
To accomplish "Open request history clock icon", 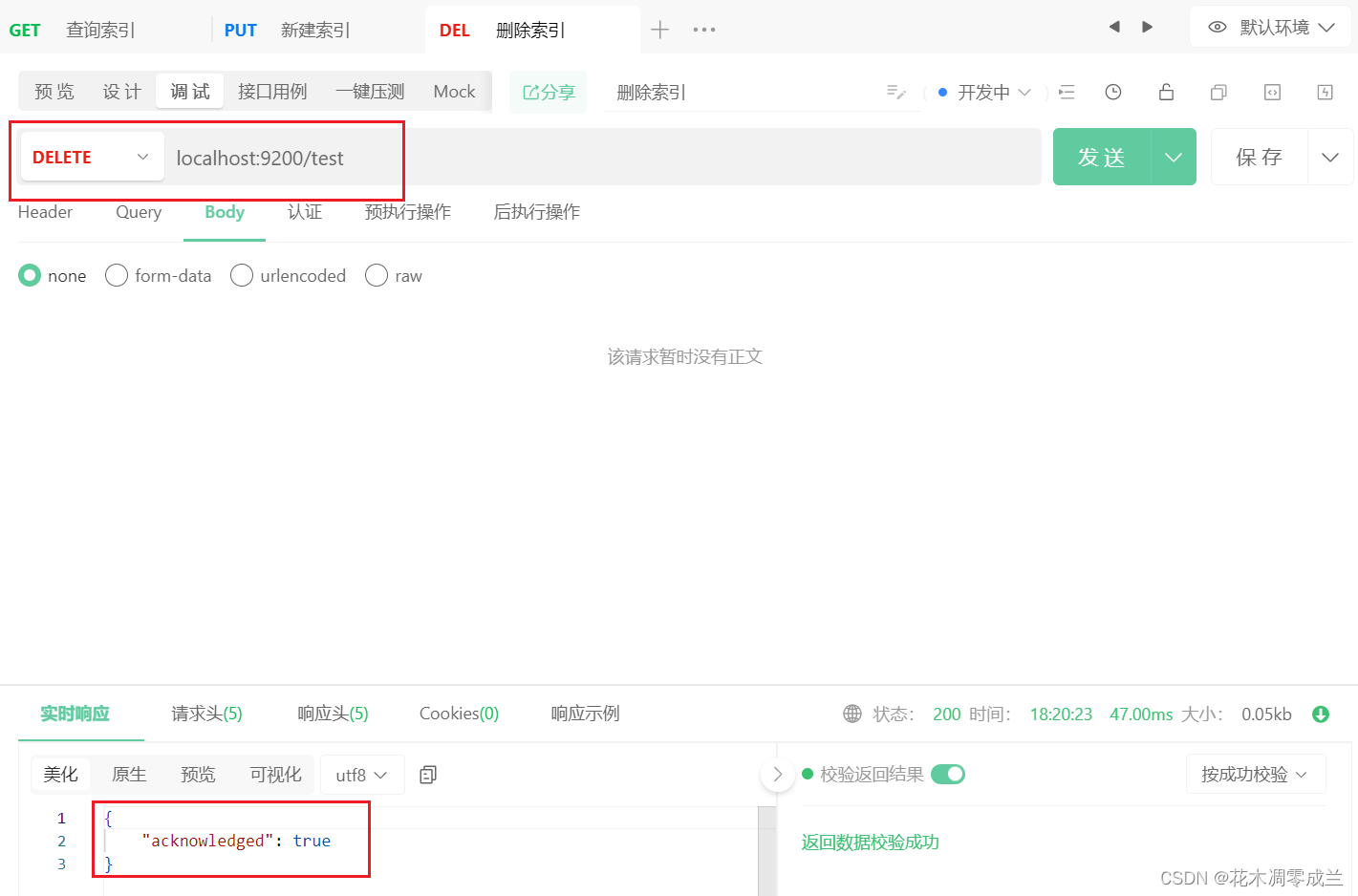I will (x=1113, y=93).
